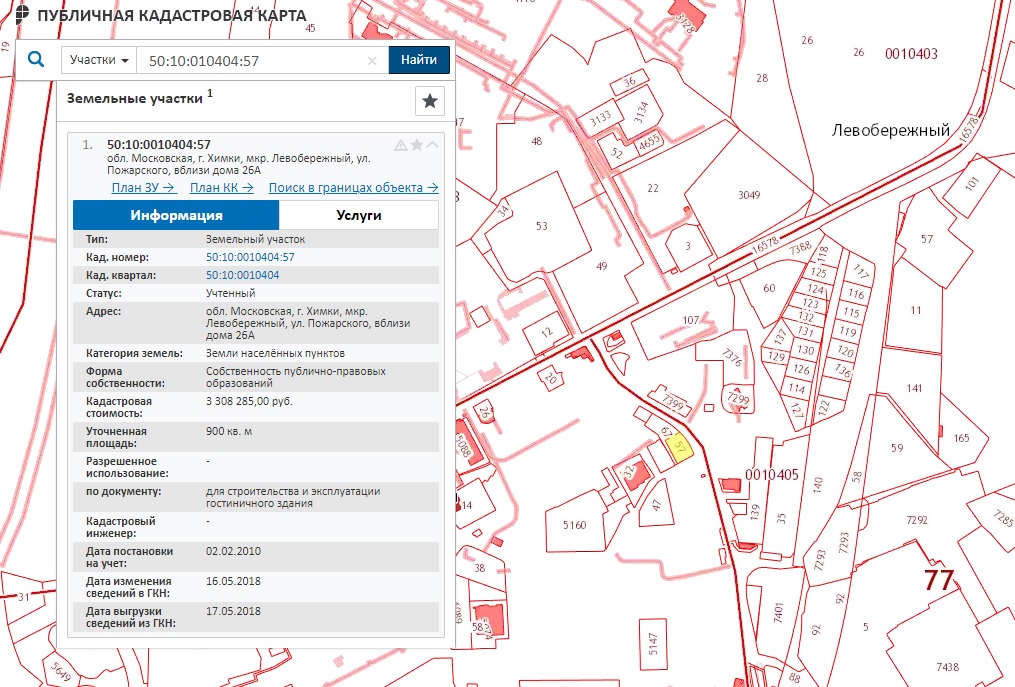
Task: Click the small star icon in the result row
Action: point(417,145)
